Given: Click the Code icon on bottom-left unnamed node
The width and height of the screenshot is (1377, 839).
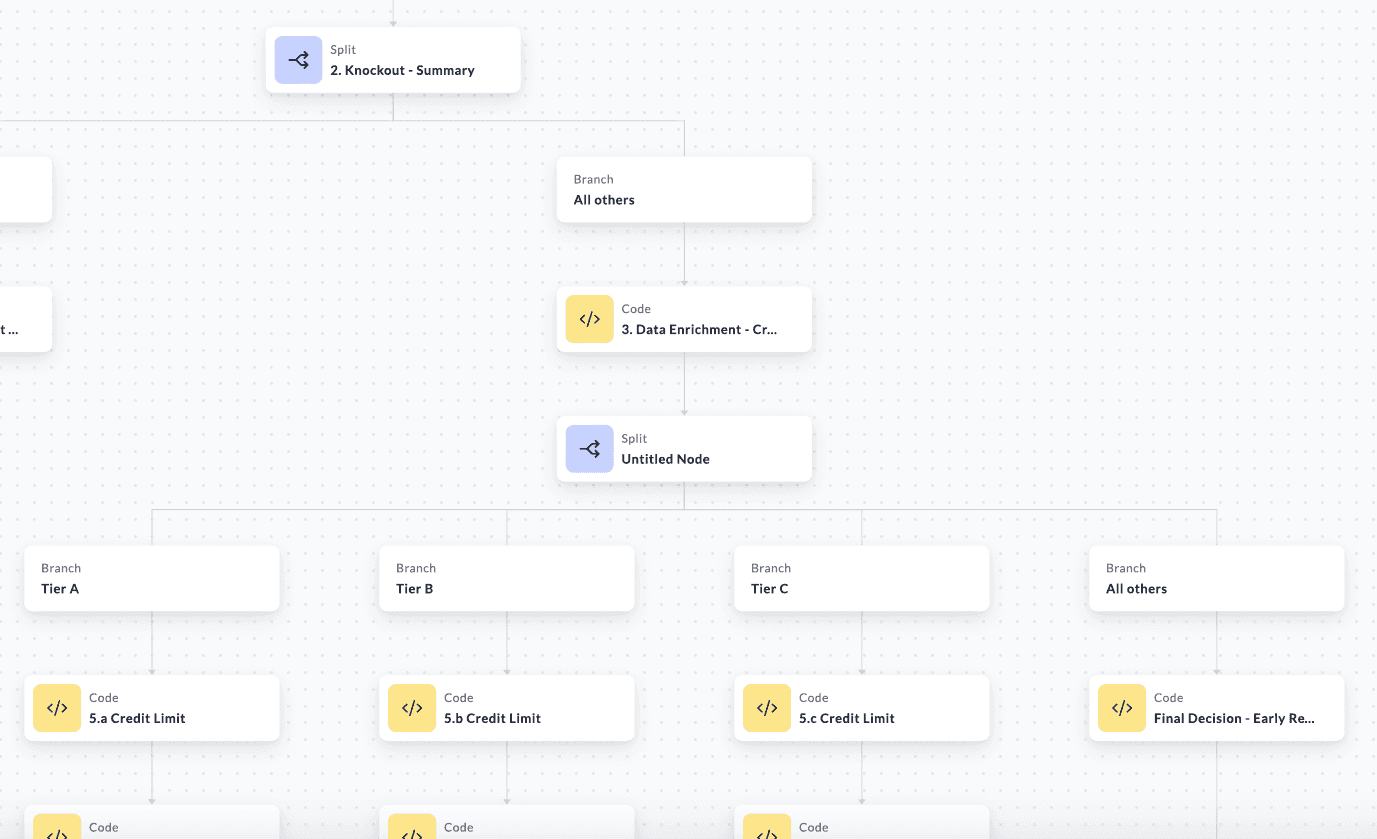Looking at the screenshot, I should tap(57, 830).
